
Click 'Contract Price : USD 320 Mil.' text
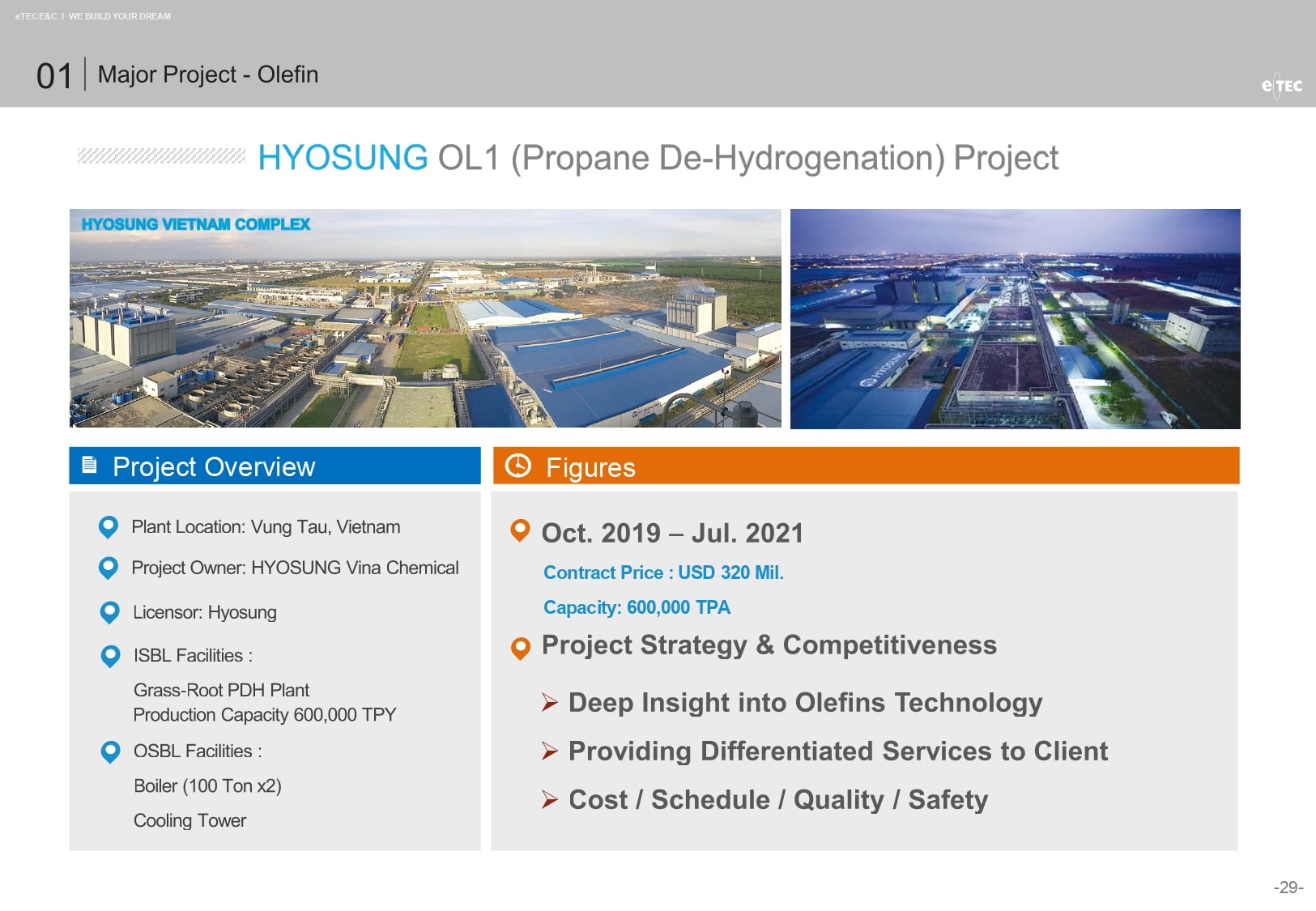click(x=663, y=573)
